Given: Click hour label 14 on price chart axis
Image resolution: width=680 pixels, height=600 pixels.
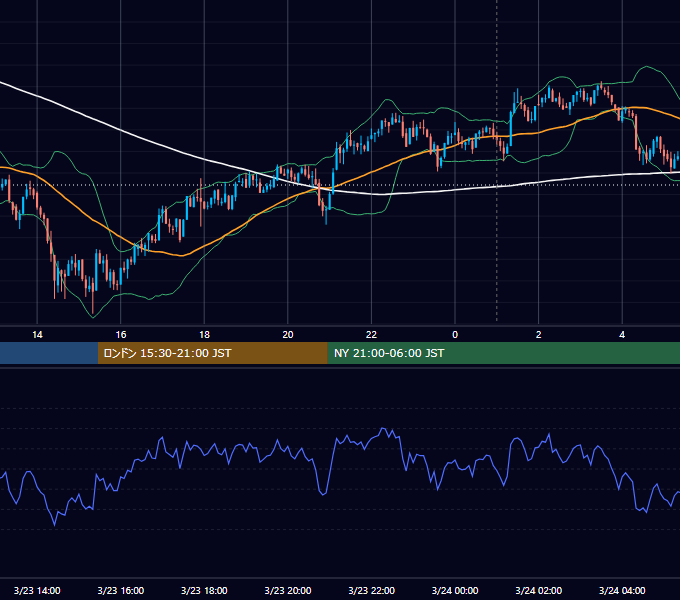Looking at the screenshot, I should coord(37,335).
